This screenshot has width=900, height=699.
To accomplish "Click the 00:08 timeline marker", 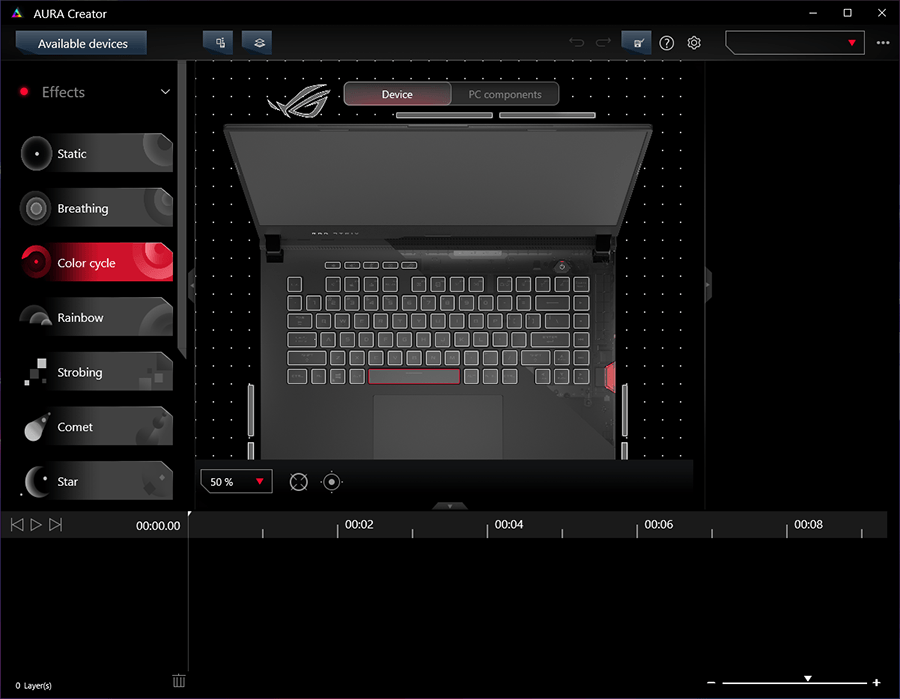I will (808, 525).
